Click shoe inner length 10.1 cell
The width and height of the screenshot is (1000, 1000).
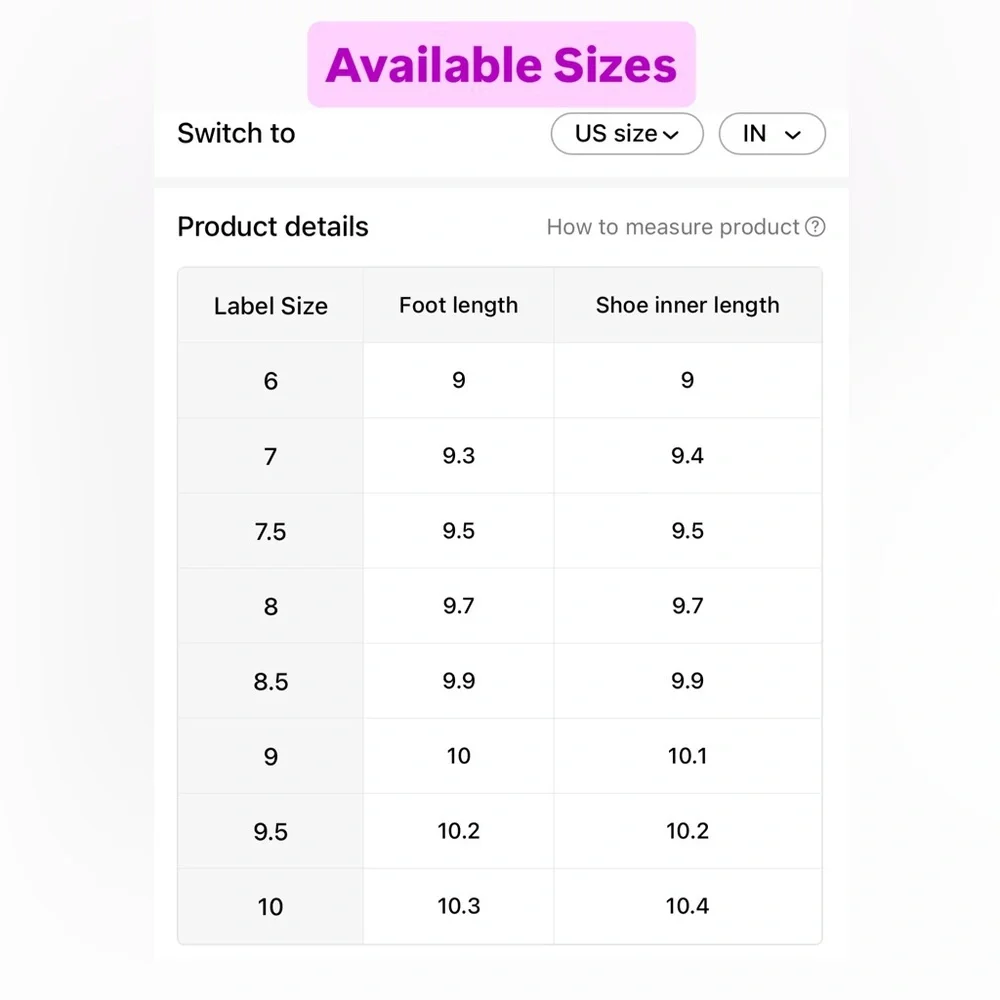click(688, 756)
